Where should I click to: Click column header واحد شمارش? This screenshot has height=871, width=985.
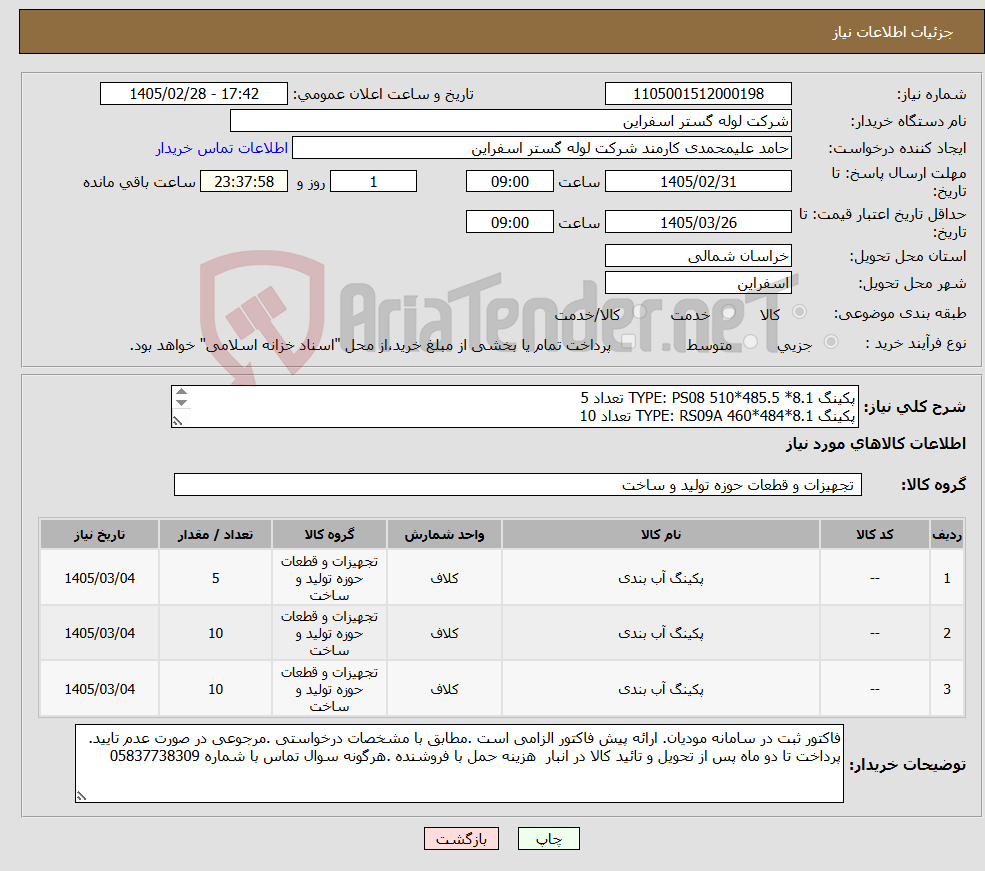[444, 534]
